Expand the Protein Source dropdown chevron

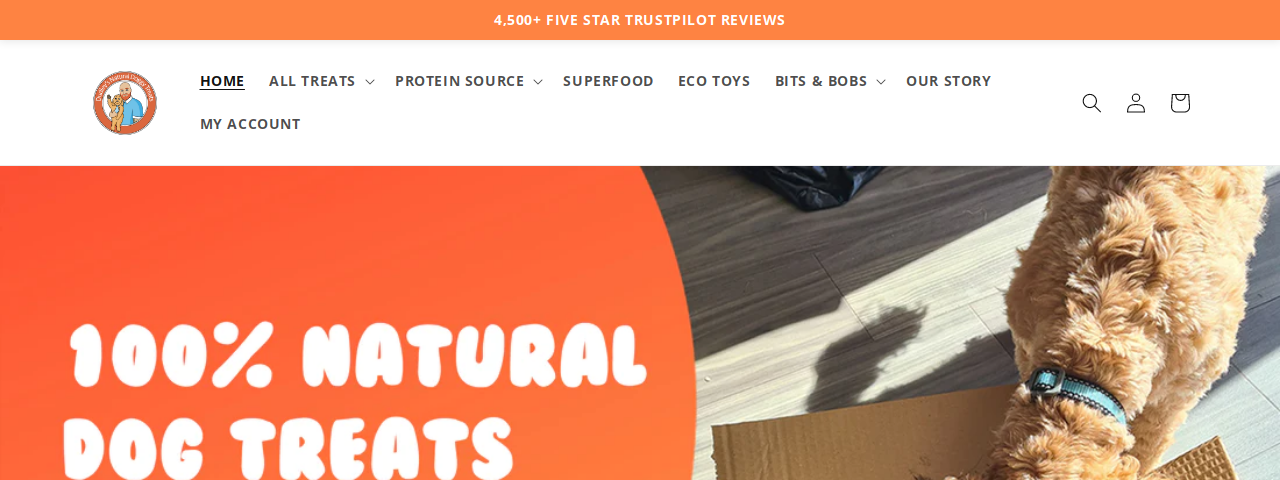(x=537, y=82)
